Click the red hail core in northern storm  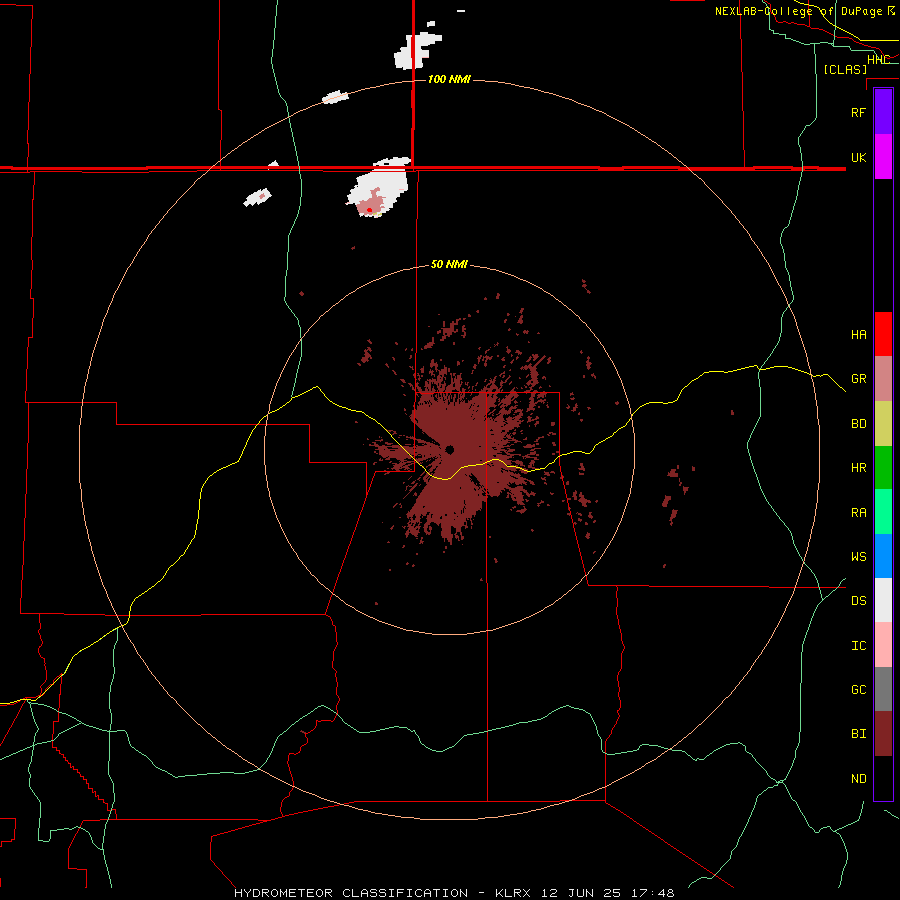(x=369, y=210)
